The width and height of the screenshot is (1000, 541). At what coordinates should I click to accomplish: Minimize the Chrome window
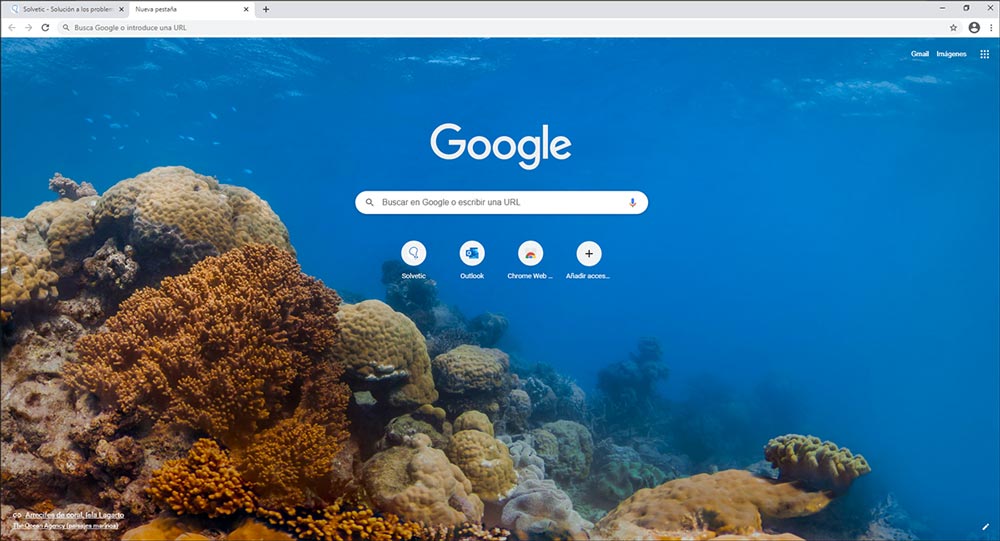pyautogui.click(x=942, y=8)
